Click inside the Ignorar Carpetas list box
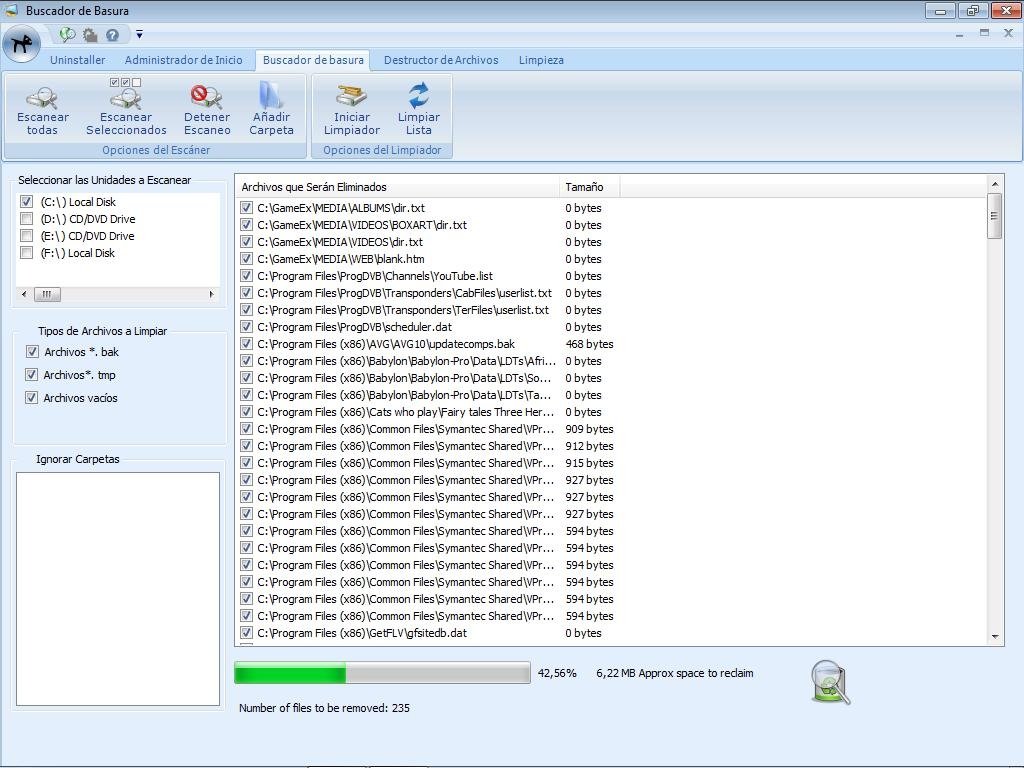 (x=118, y=589)
